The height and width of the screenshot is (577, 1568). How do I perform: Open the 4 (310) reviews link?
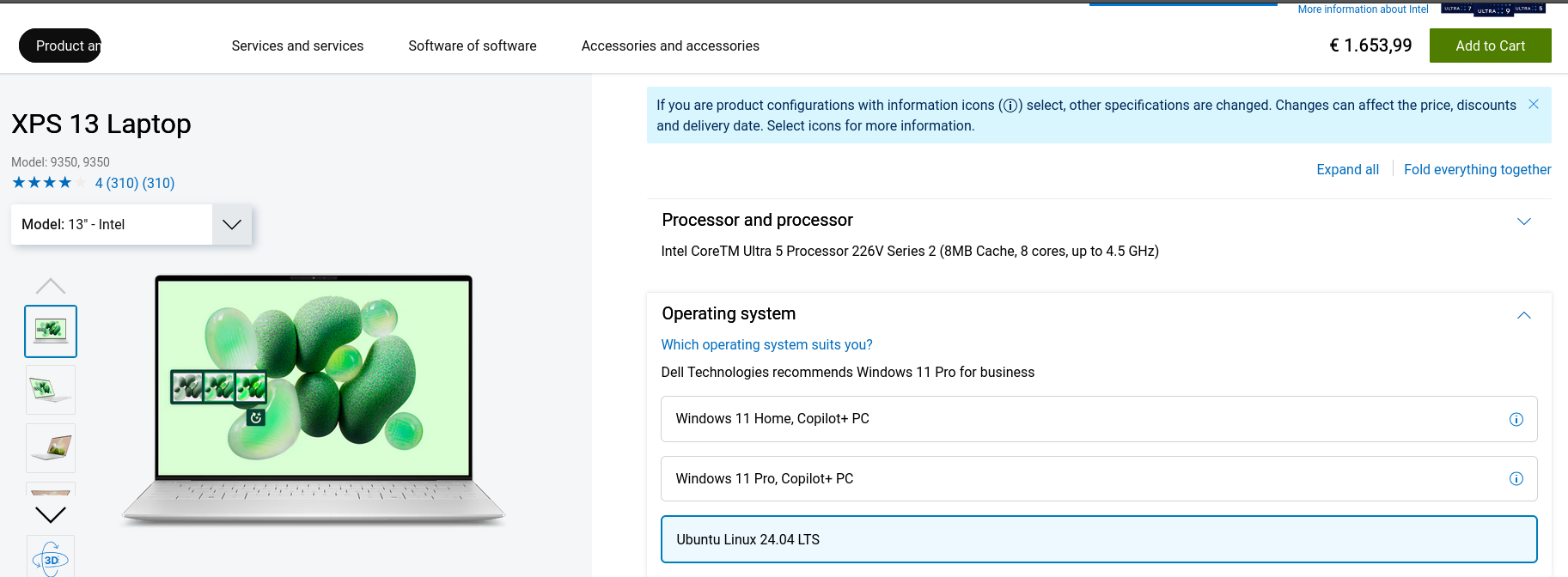[135, 183]
